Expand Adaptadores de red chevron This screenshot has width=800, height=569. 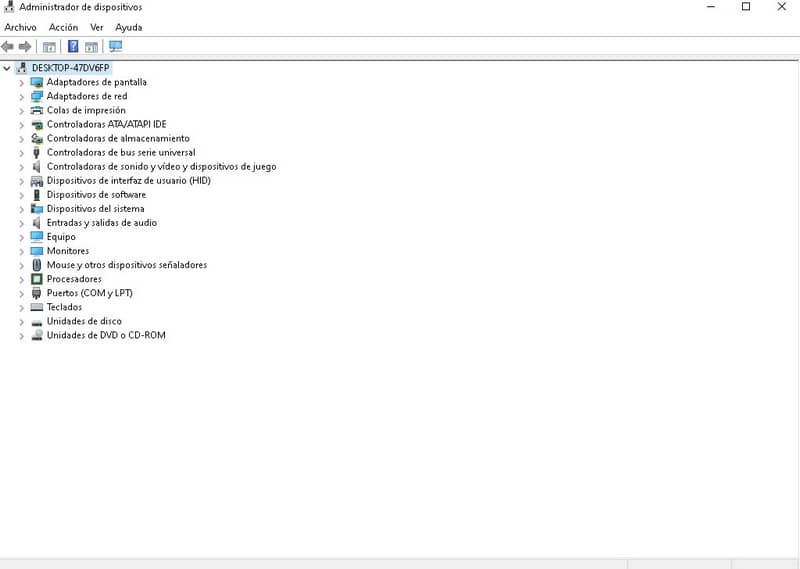click(x=21, y=97)
